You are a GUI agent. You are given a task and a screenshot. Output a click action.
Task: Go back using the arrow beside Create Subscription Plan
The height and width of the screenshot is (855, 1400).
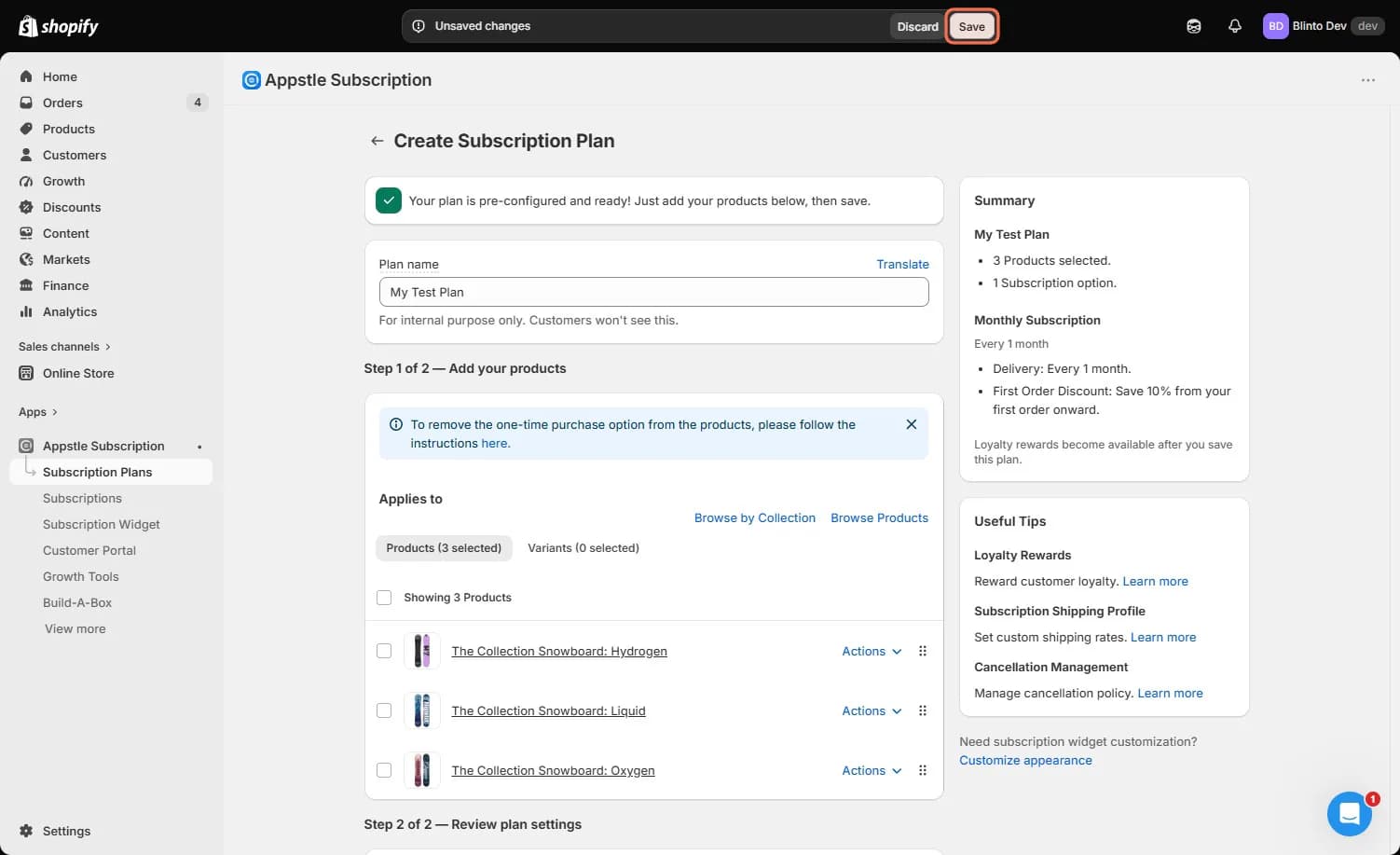pos(377,141)
